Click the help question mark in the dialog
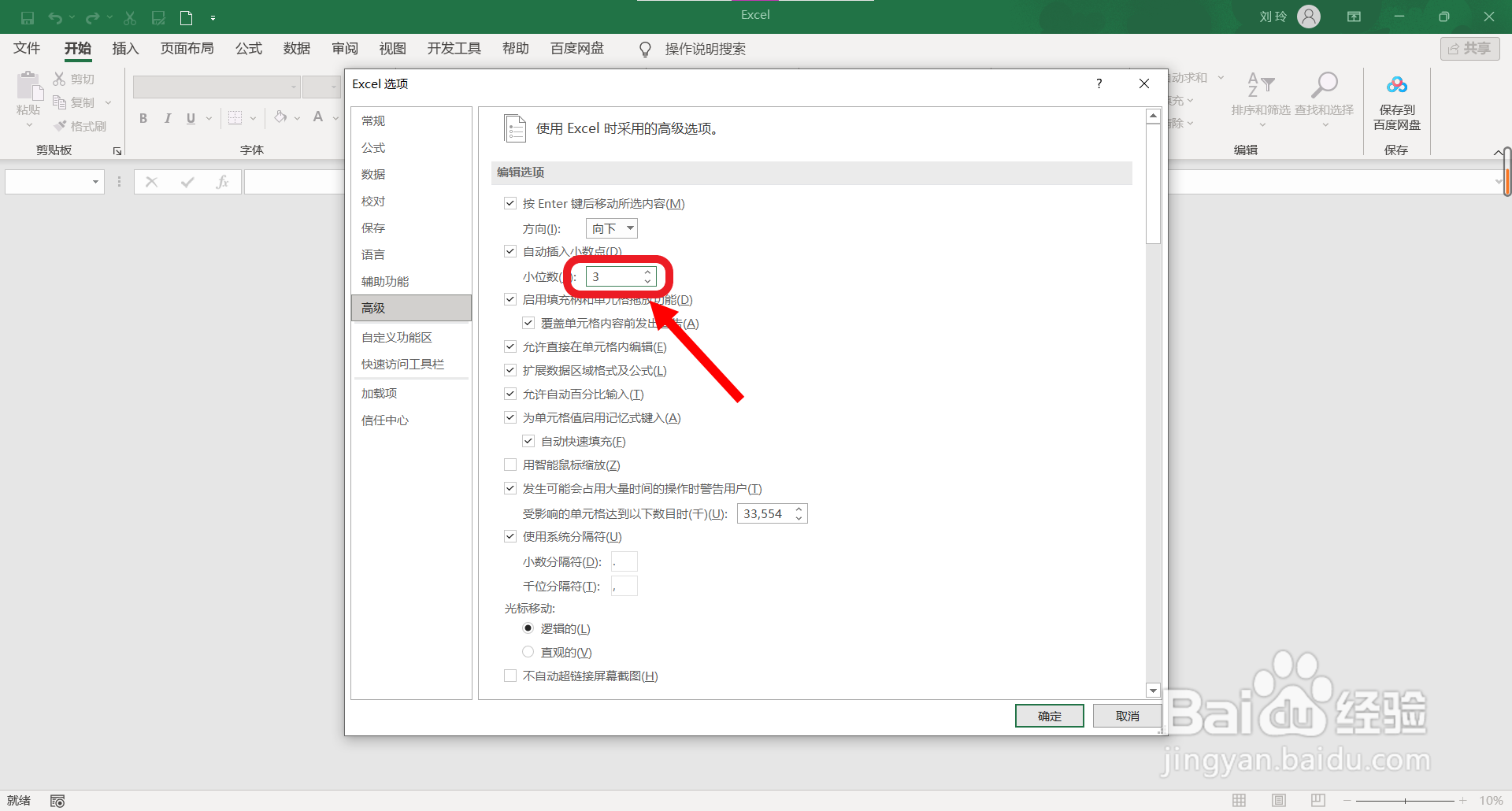 [1099, 83]
